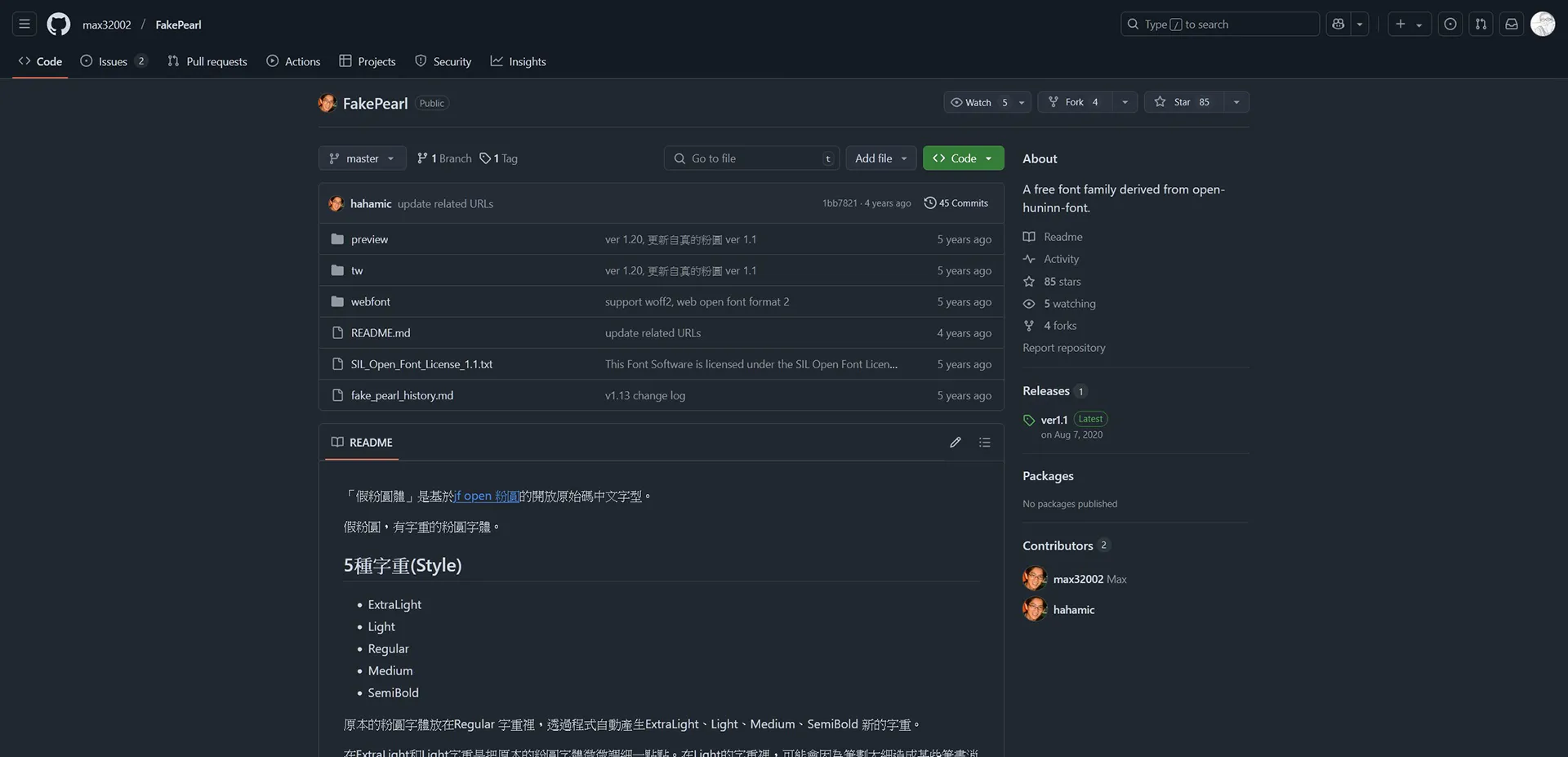Screen dimensions: 1568x757
Task: Open Copilot dropdown arrow in header
Action: (1360, 24)
